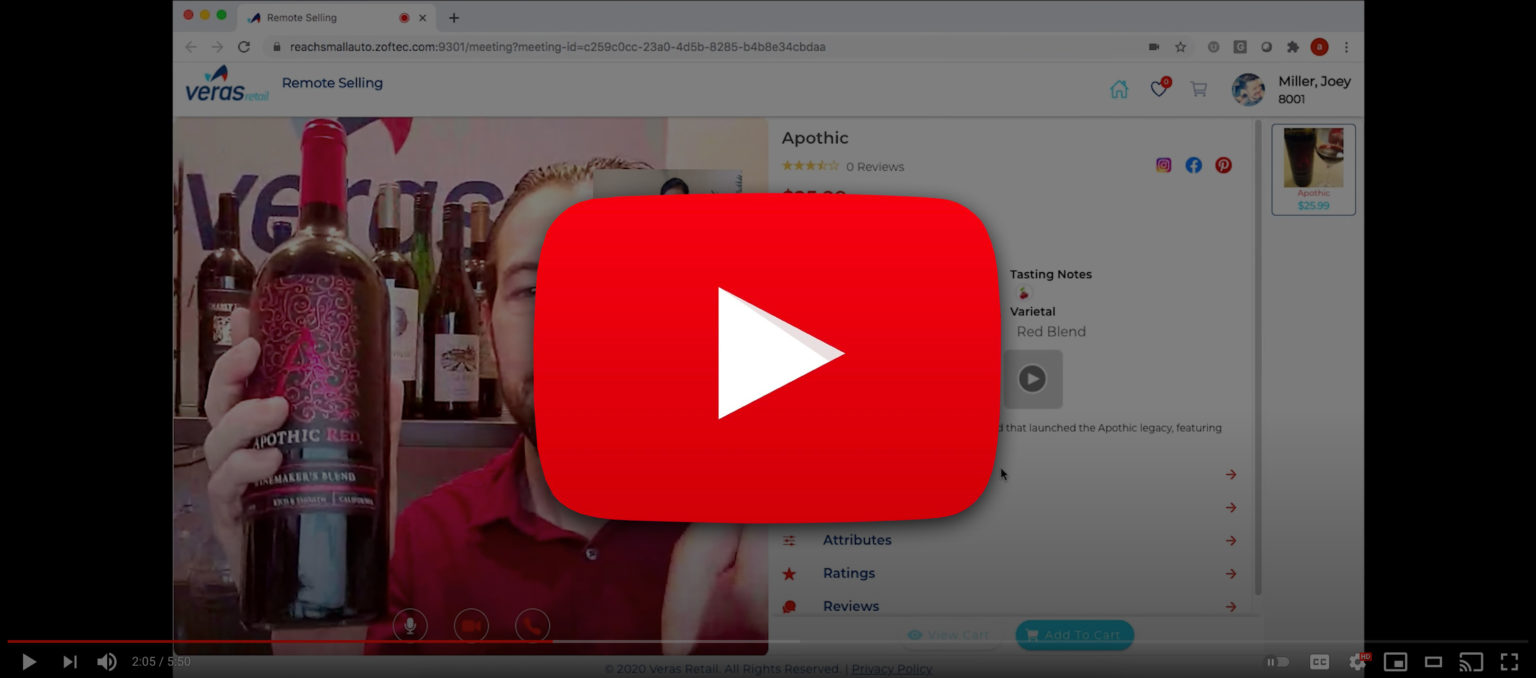Close the Remote Selling browser tab
This screenshot has width=1536, height=678.
coord(423,18)
